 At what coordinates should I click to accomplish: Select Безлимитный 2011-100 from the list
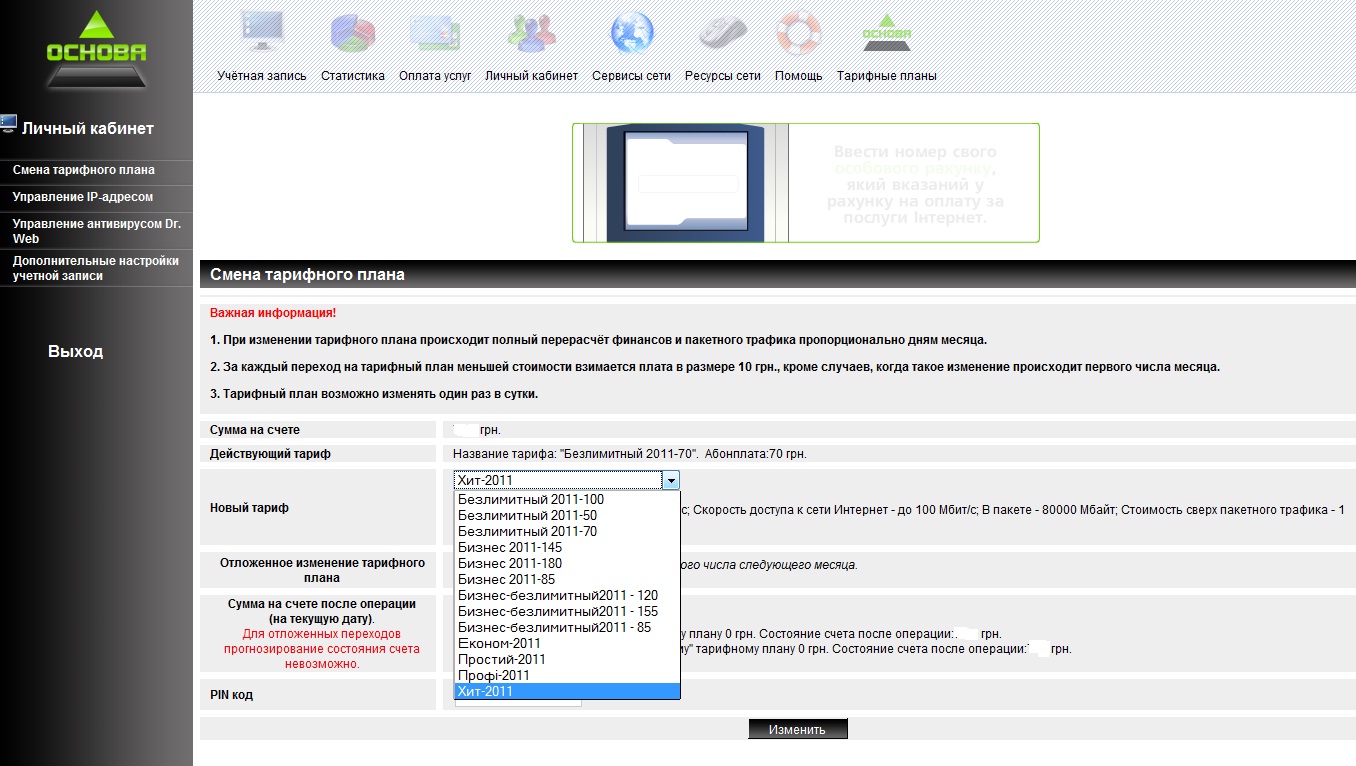(531, 500)
